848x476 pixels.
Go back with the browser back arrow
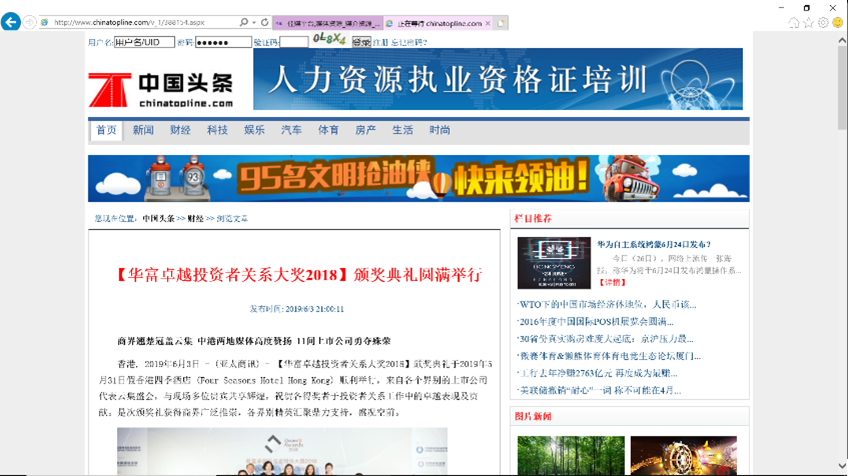pyautogui.click(x=11, y=22)
